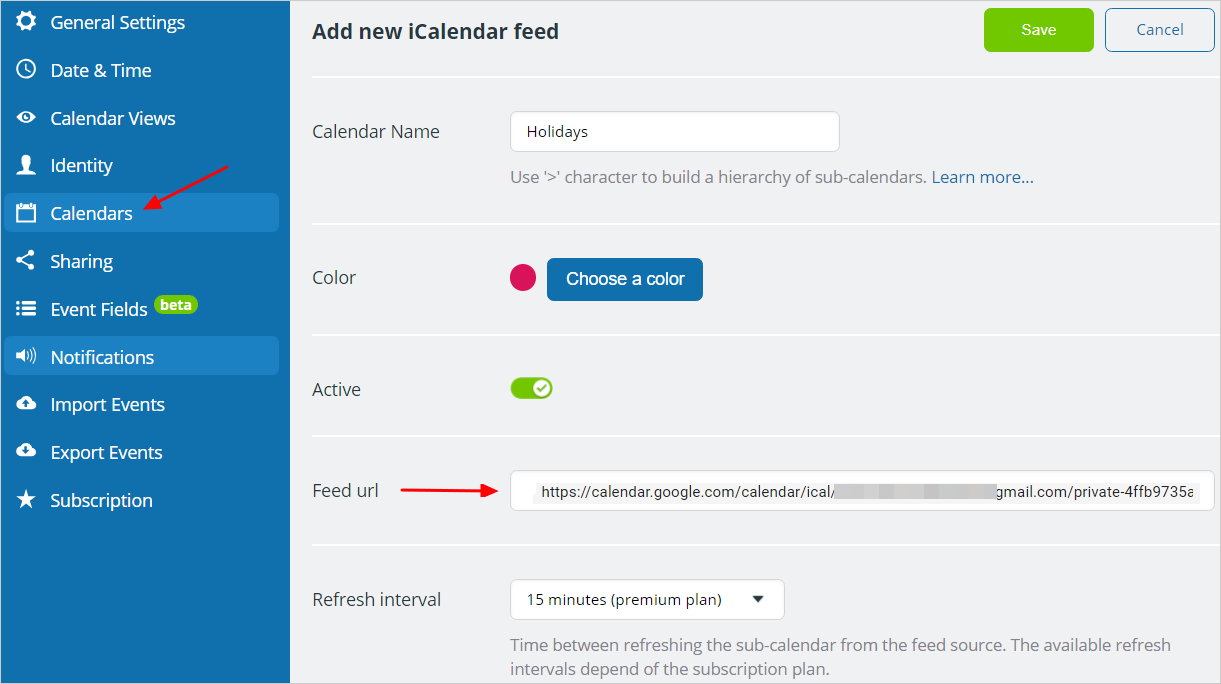Click the pink color swatch circle

[523, 278]
